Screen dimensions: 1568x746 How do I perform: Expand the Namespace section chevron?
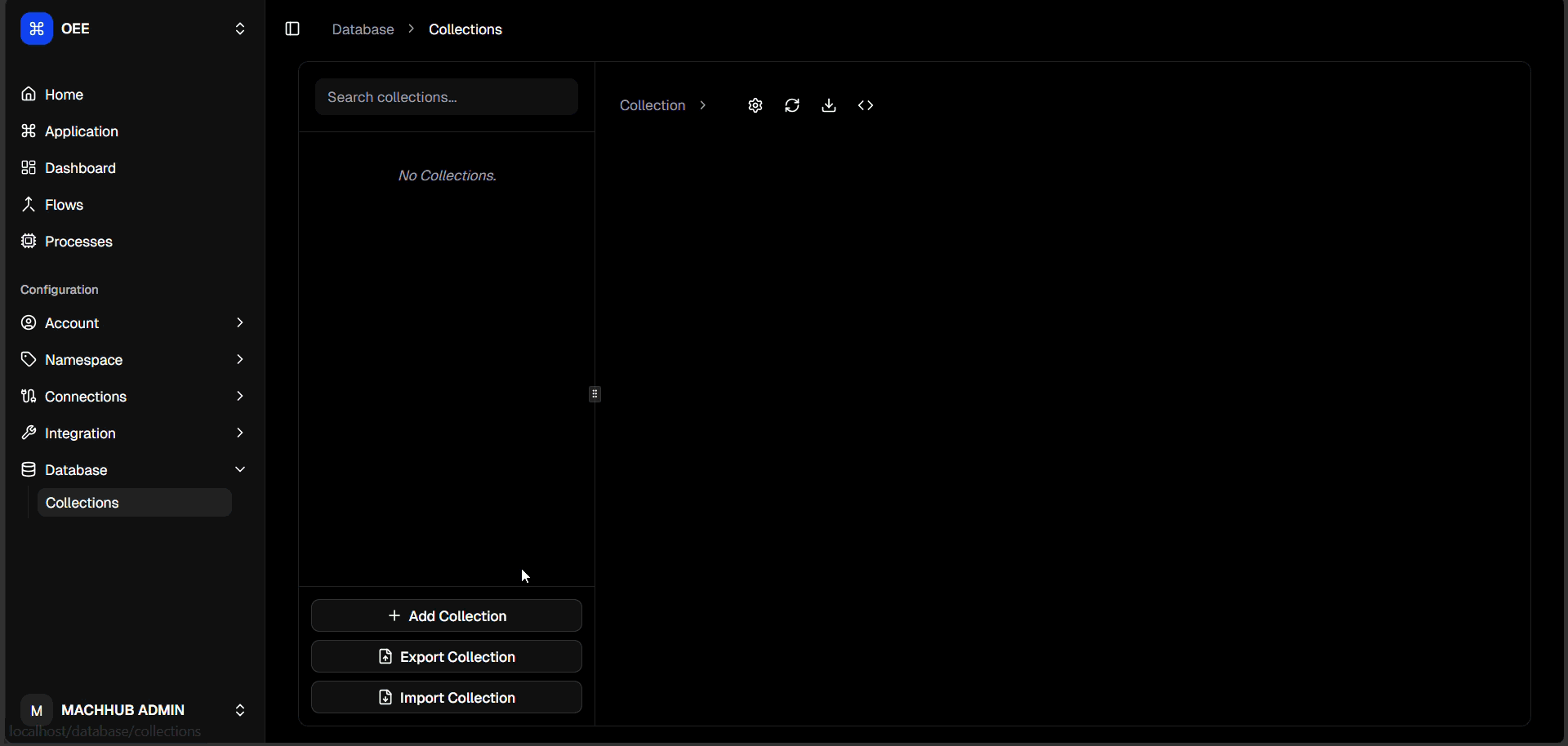(240, 359)
